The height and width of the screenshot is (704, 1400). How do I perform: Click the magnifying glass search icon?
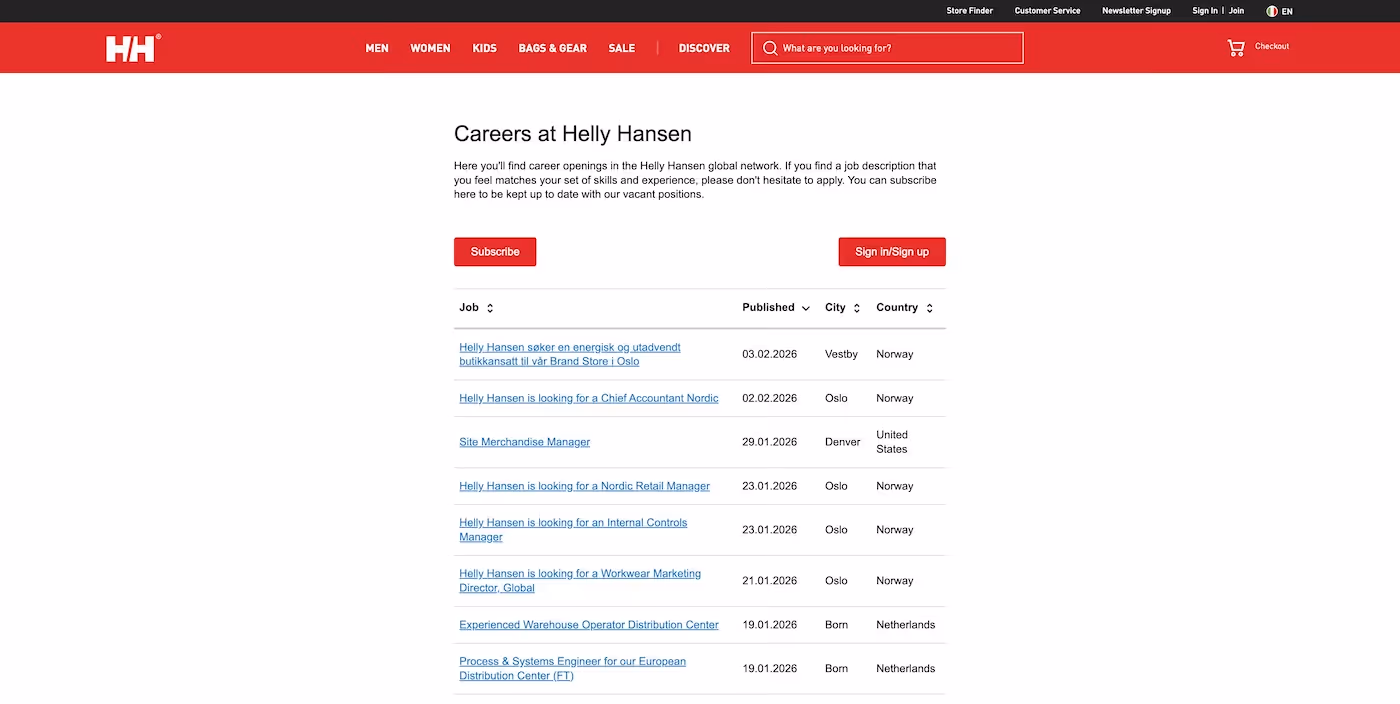[770, 47]
